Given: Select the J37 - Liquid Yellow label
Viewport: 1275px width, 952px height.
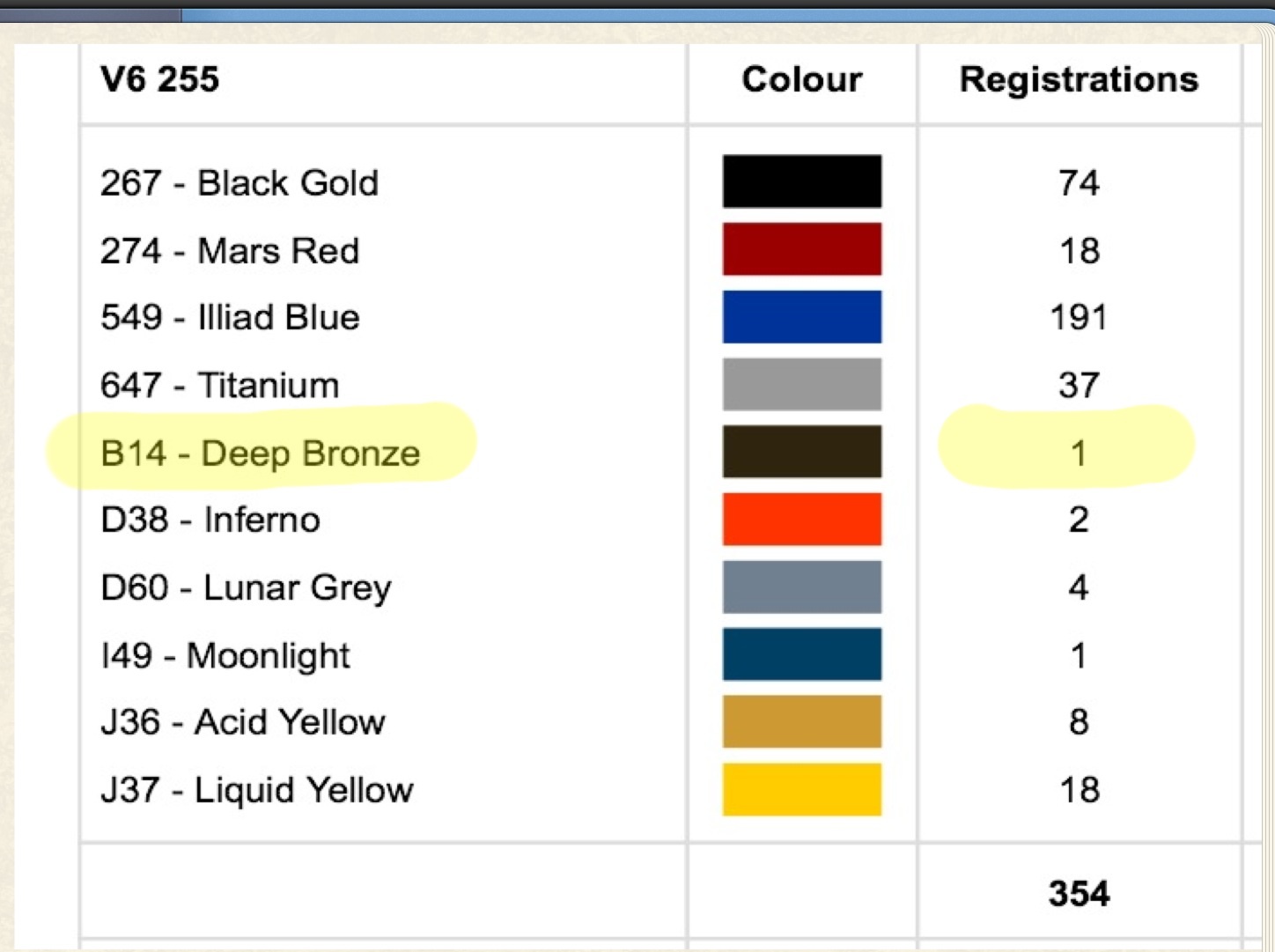Looking at the screenshot, I should coord(256,790).
